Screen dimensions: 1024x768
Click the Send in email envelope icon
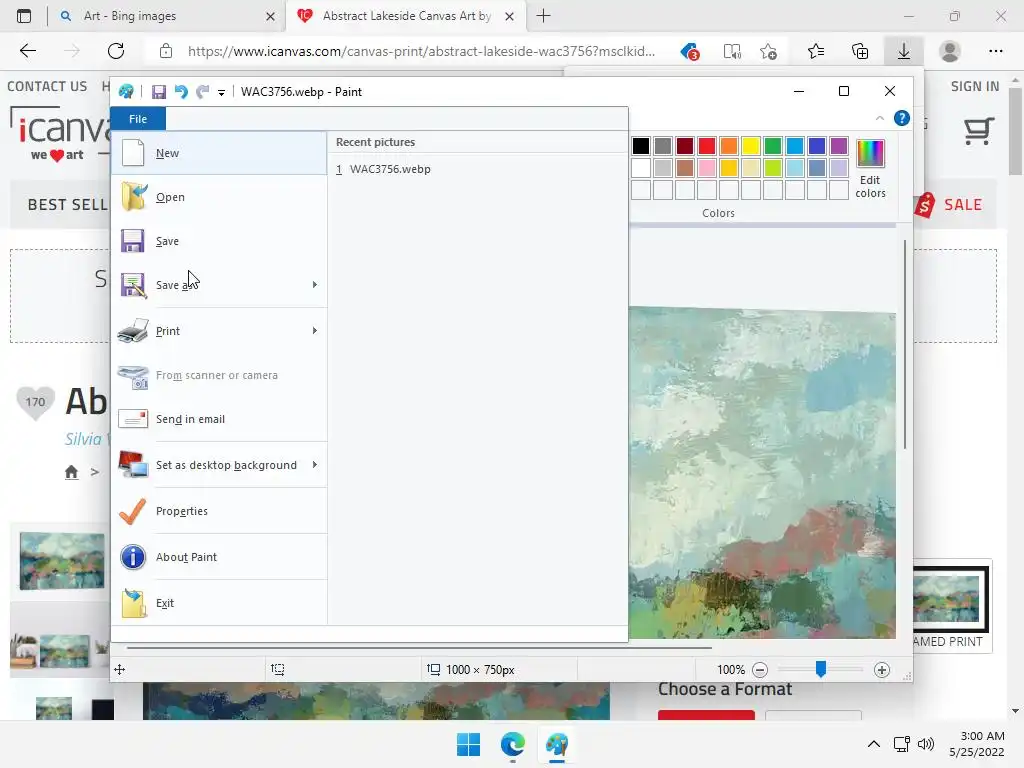pos(133,419)
